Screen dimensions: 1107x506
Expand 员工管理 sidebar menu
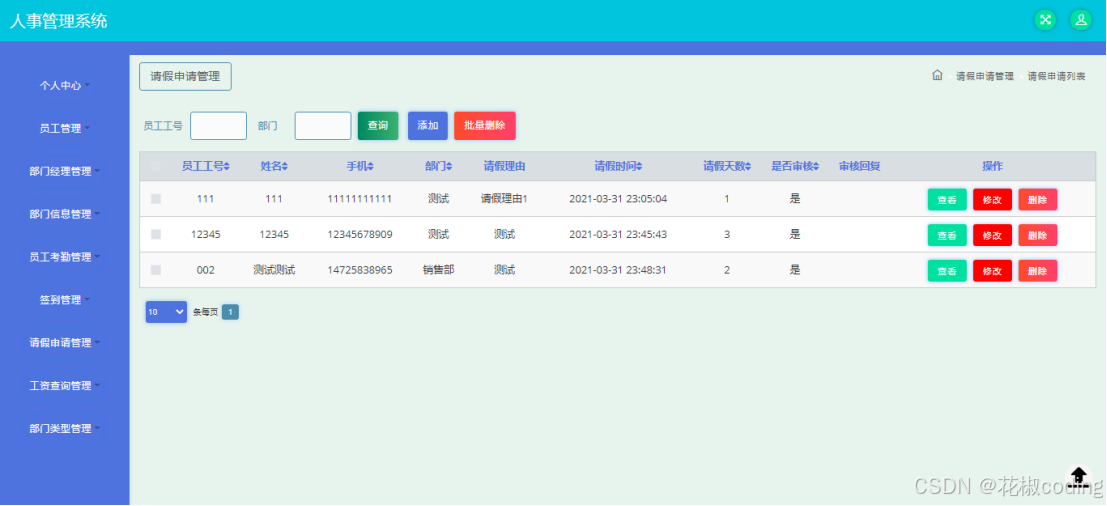tap(64, 128)
